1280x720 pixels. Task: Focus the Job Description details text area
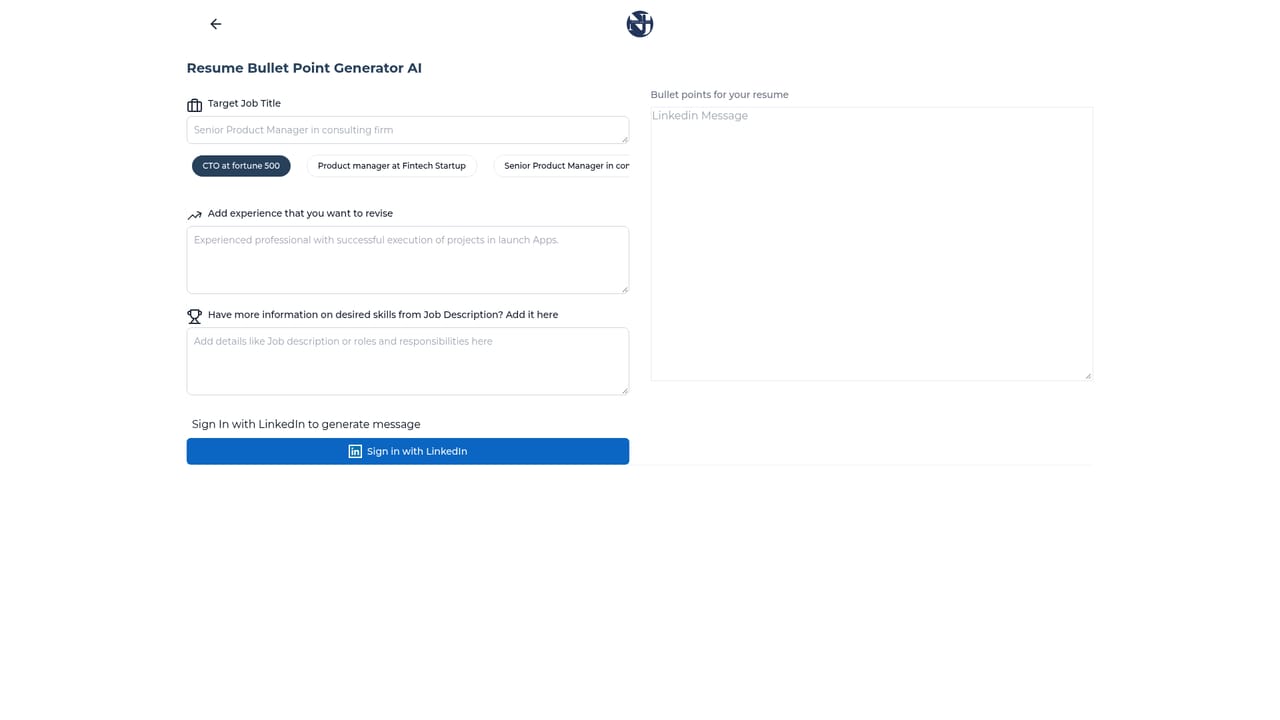pos(408,361)
